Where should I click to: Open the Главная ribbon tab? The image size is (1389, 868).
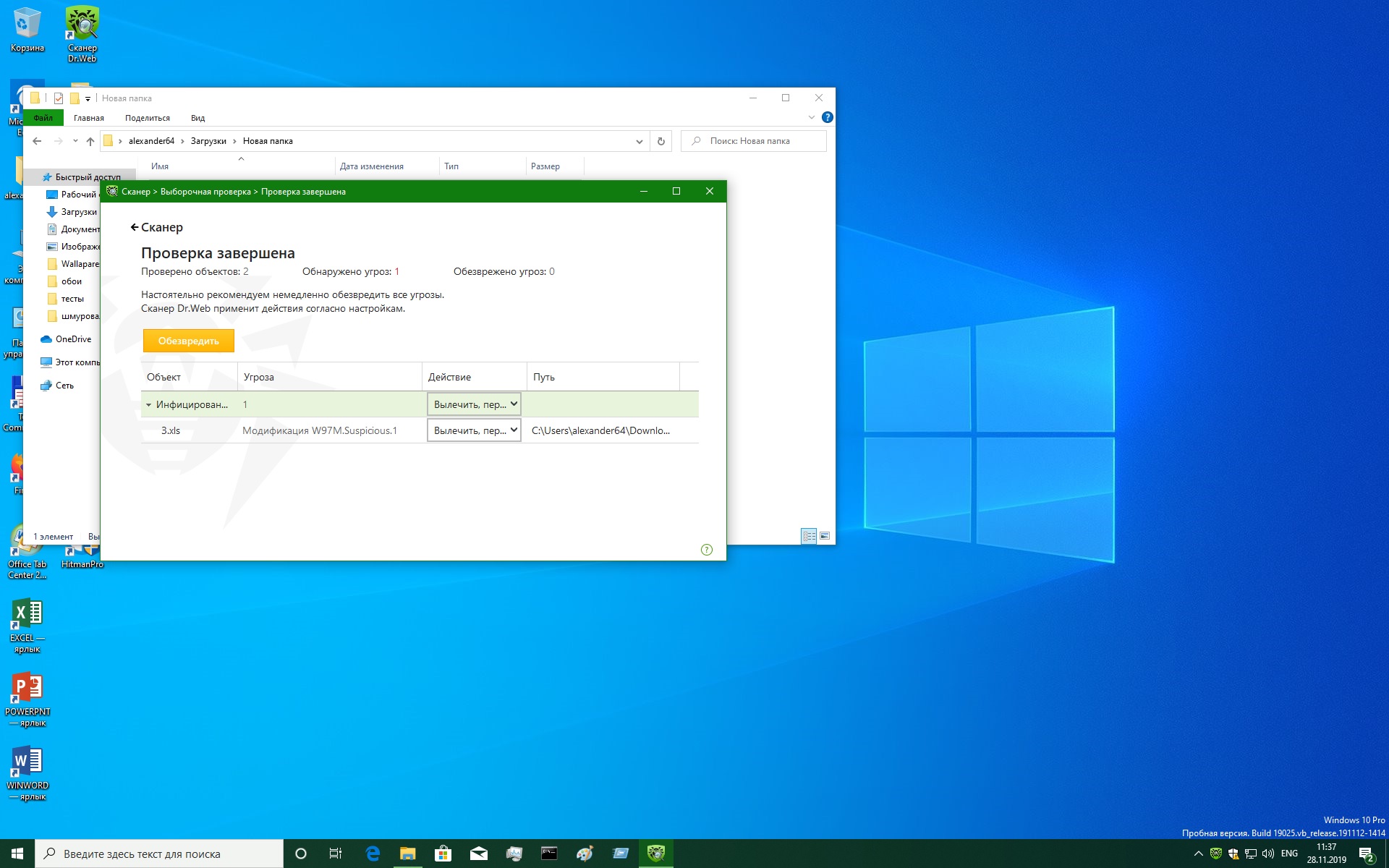click(89, 118)
